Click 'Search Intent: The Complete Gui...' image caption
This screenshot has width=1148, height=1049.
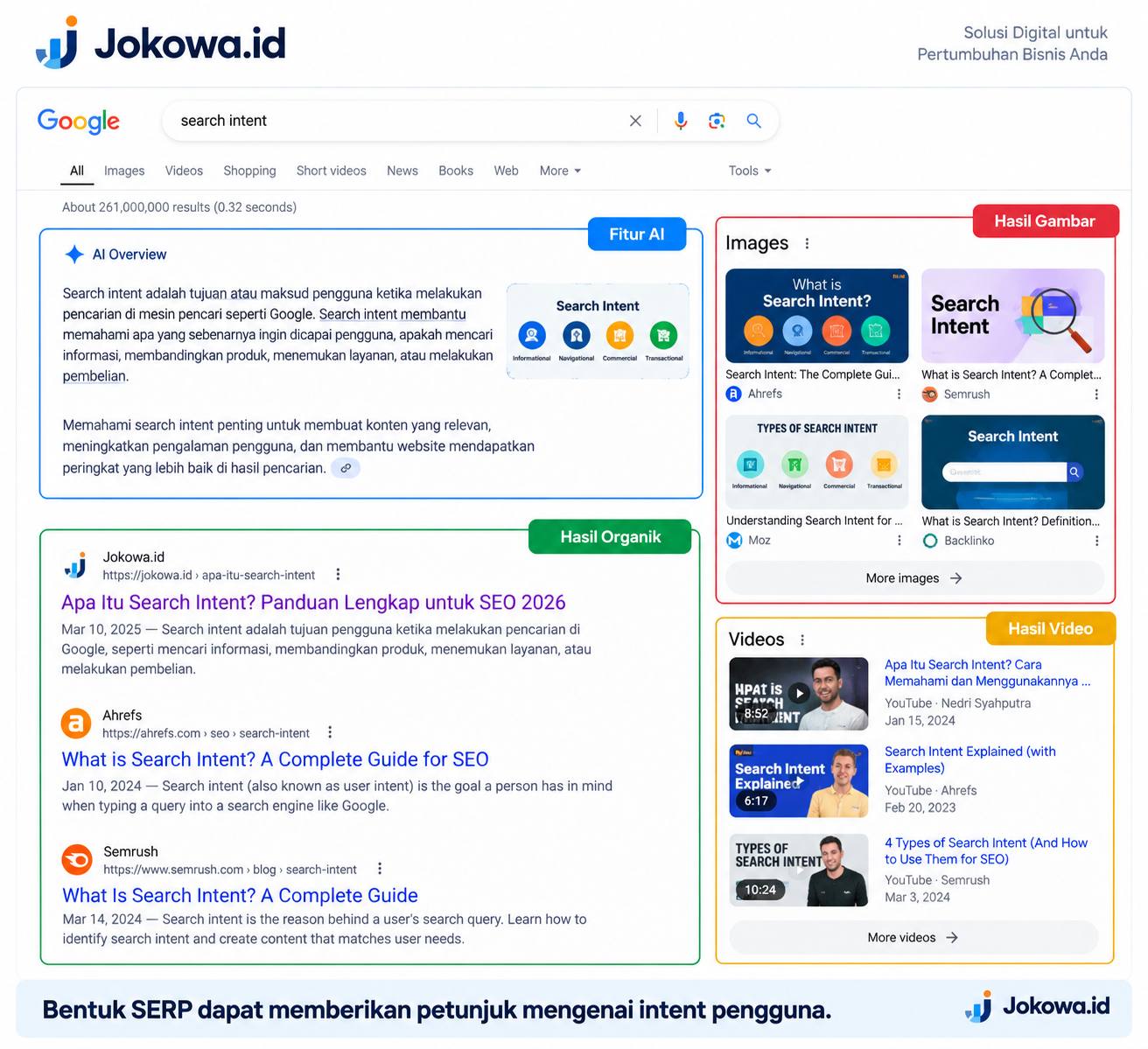pyautogui.click(x=813, y=374)
